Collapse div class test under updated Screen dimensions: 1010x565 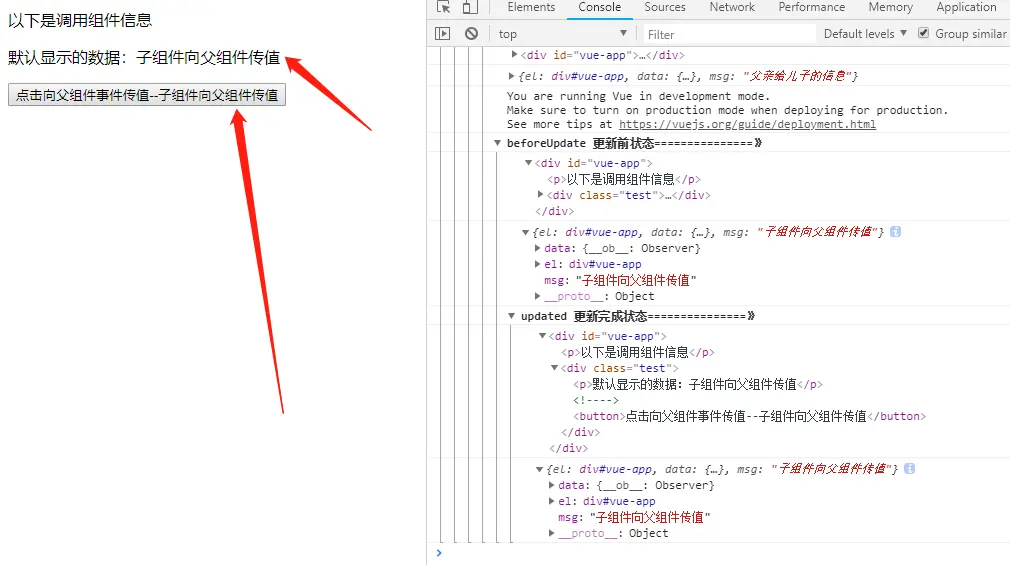tap(554, 368)
